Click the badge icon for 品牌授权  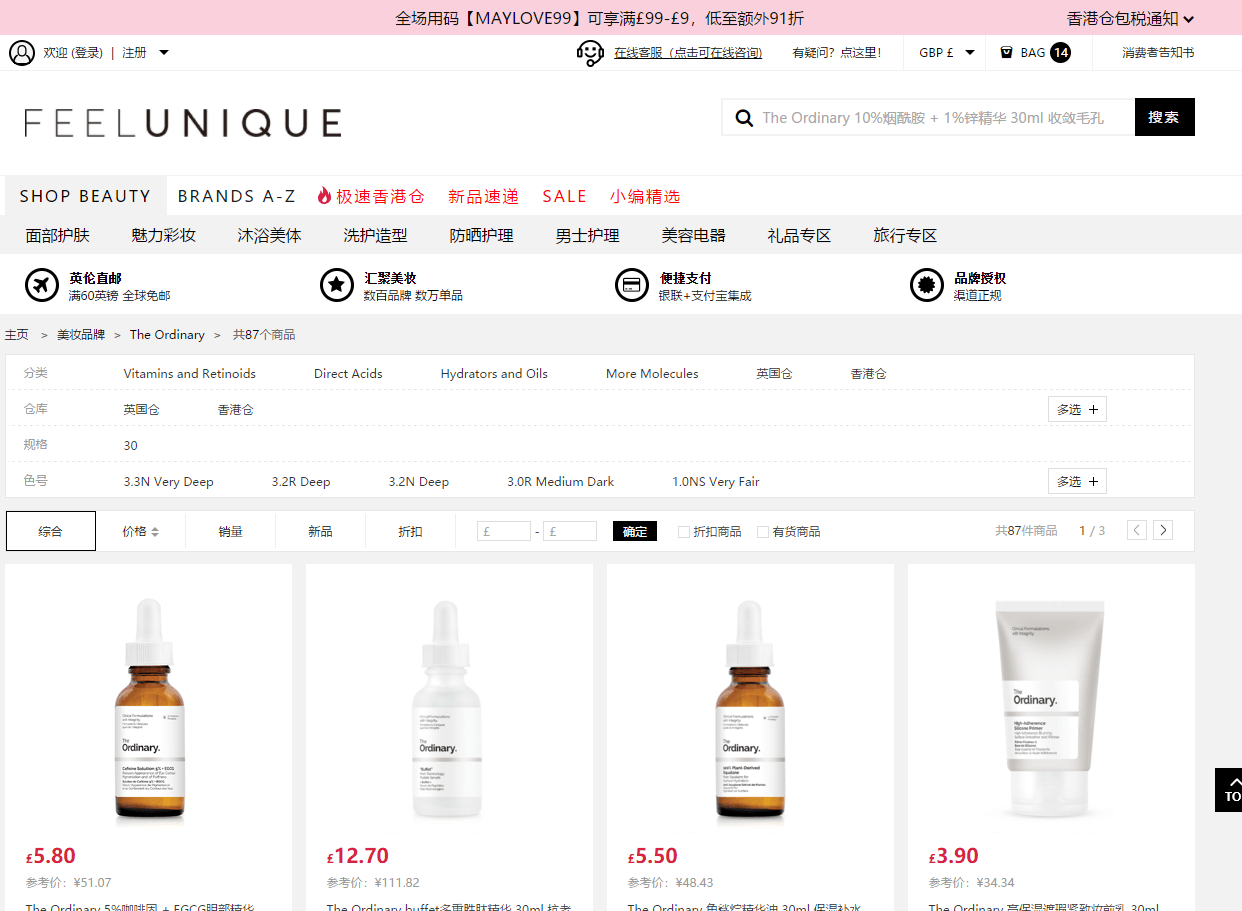coord(927,285)
